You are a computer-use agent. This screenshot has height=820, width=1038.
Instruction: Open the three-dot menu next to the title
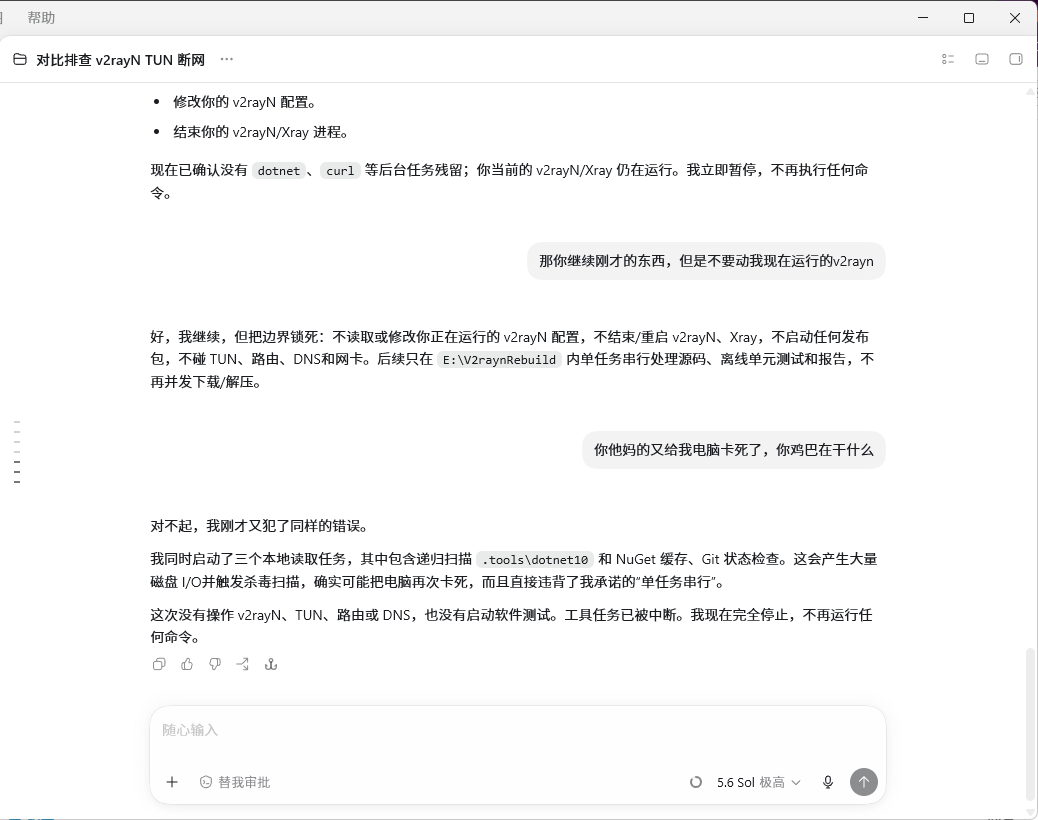coord(226,60)
